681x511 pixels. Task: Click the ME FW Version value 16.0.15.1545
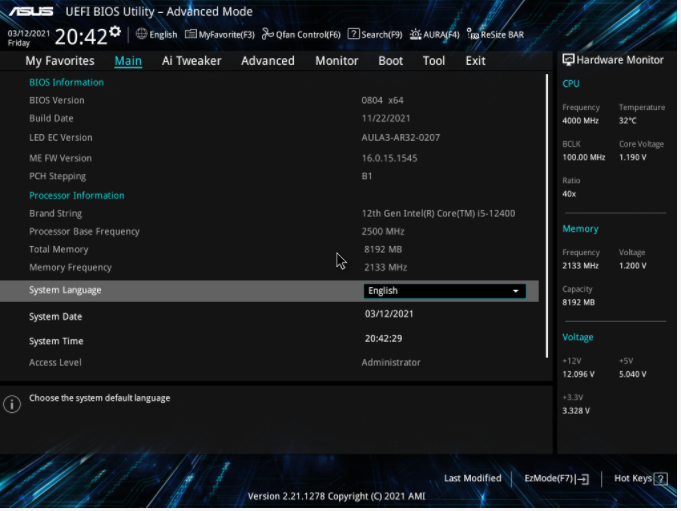coord(390,158)
